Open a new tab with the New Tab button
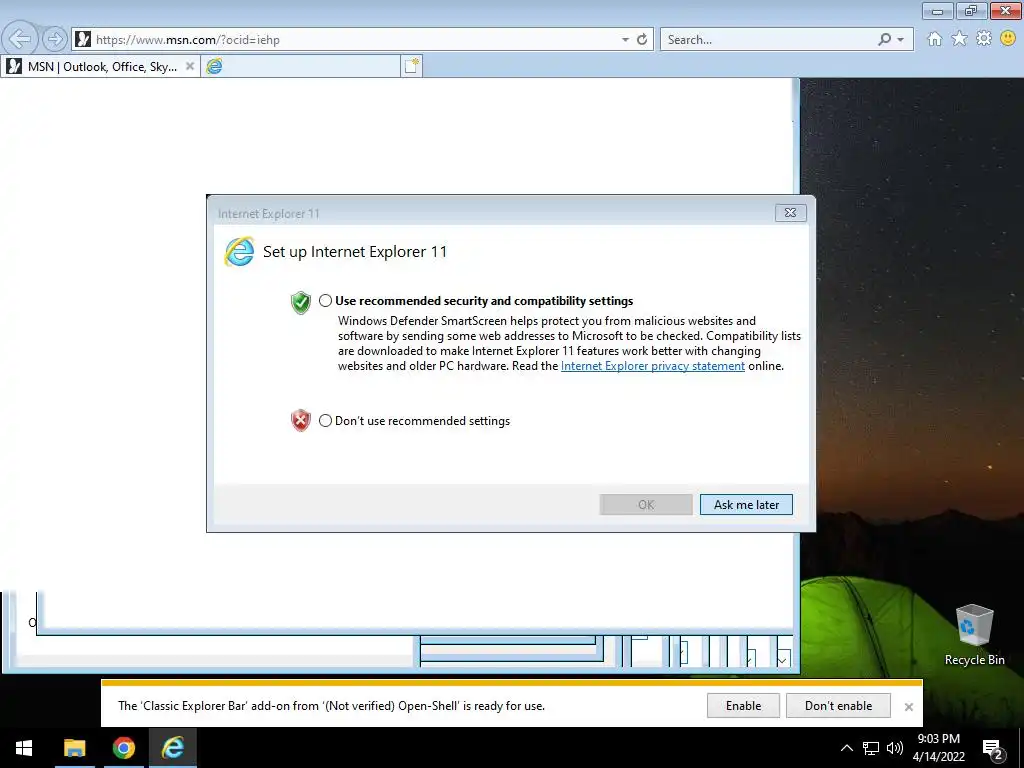Viewport: 1024px width, 768px height. (x=411, y=66)
